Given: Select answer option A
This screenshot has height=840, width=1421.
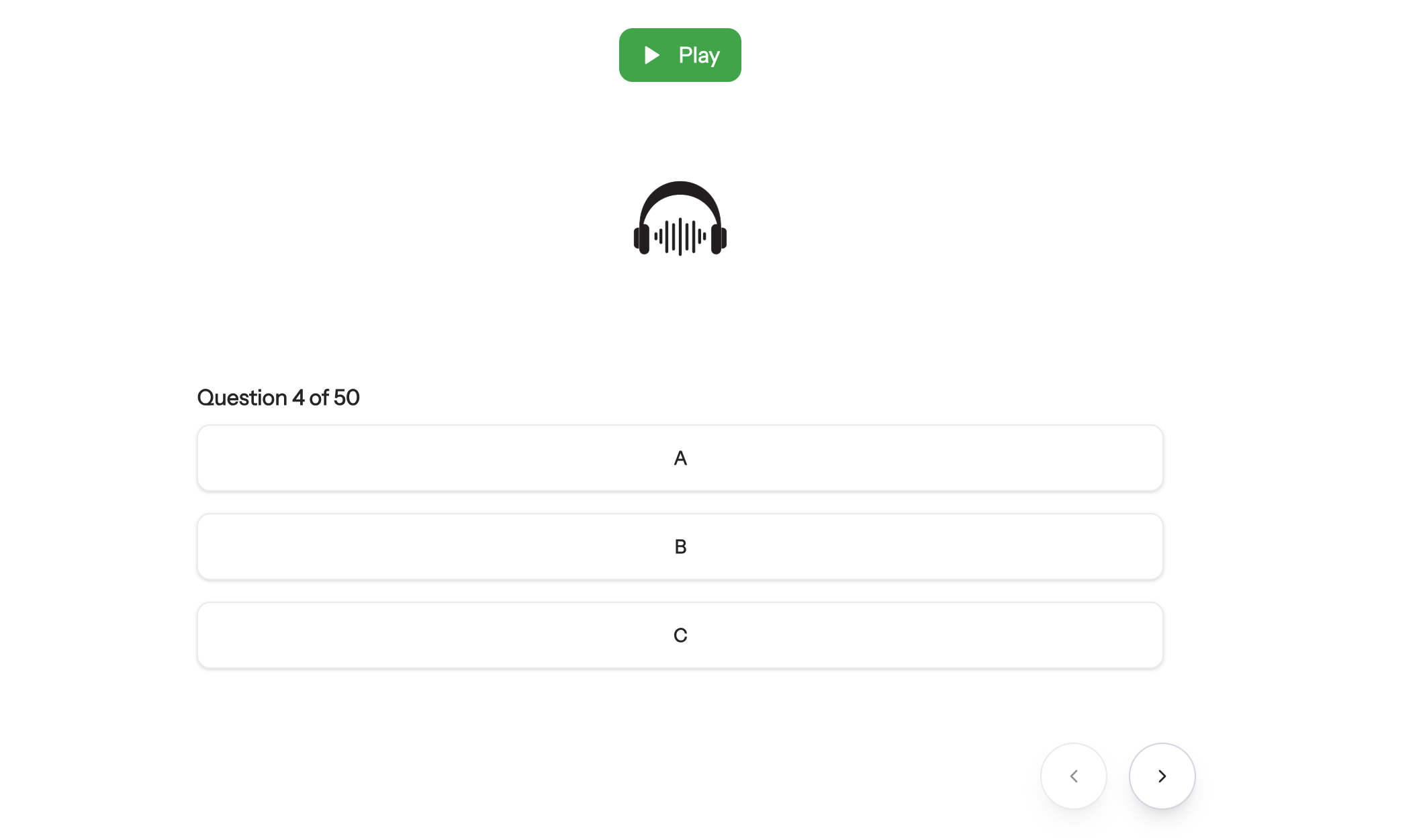Looking at the screenshot, I should coord(680,458).
